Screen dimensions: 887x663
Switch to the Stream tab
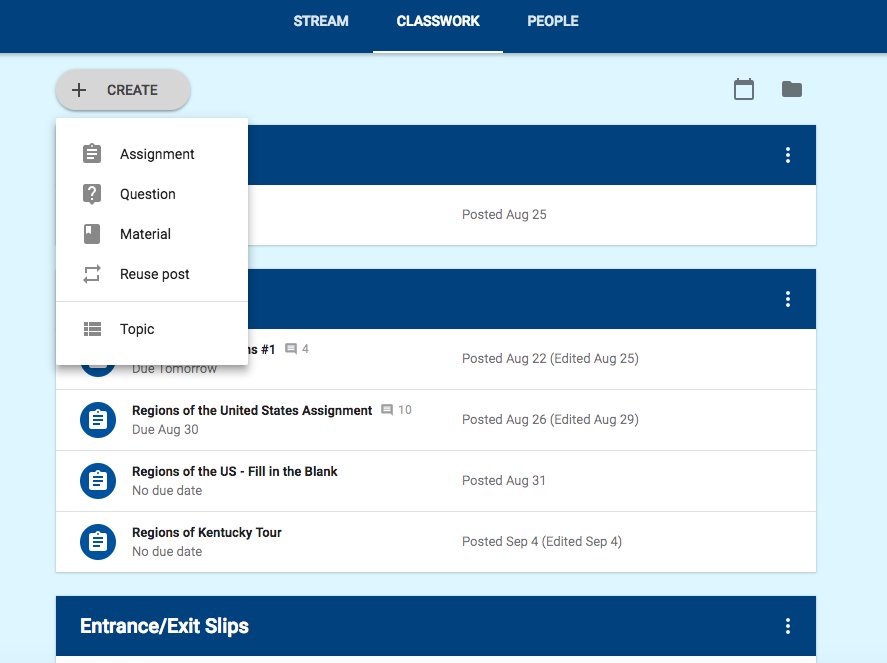coord(321,21)
